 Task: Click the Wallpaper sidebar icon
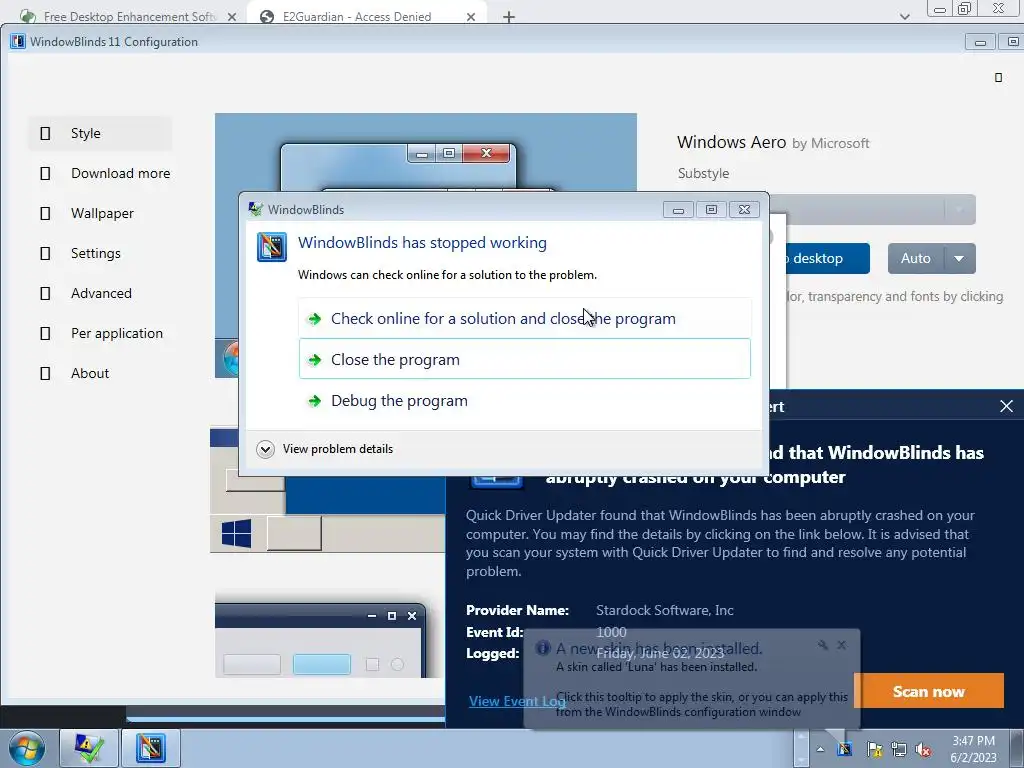click(x=45, y=213)
